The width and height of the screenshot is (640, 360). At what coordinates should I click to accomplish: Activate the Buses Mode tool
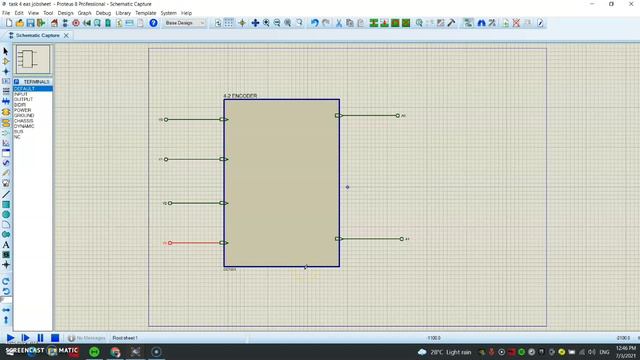pos(6,101)
